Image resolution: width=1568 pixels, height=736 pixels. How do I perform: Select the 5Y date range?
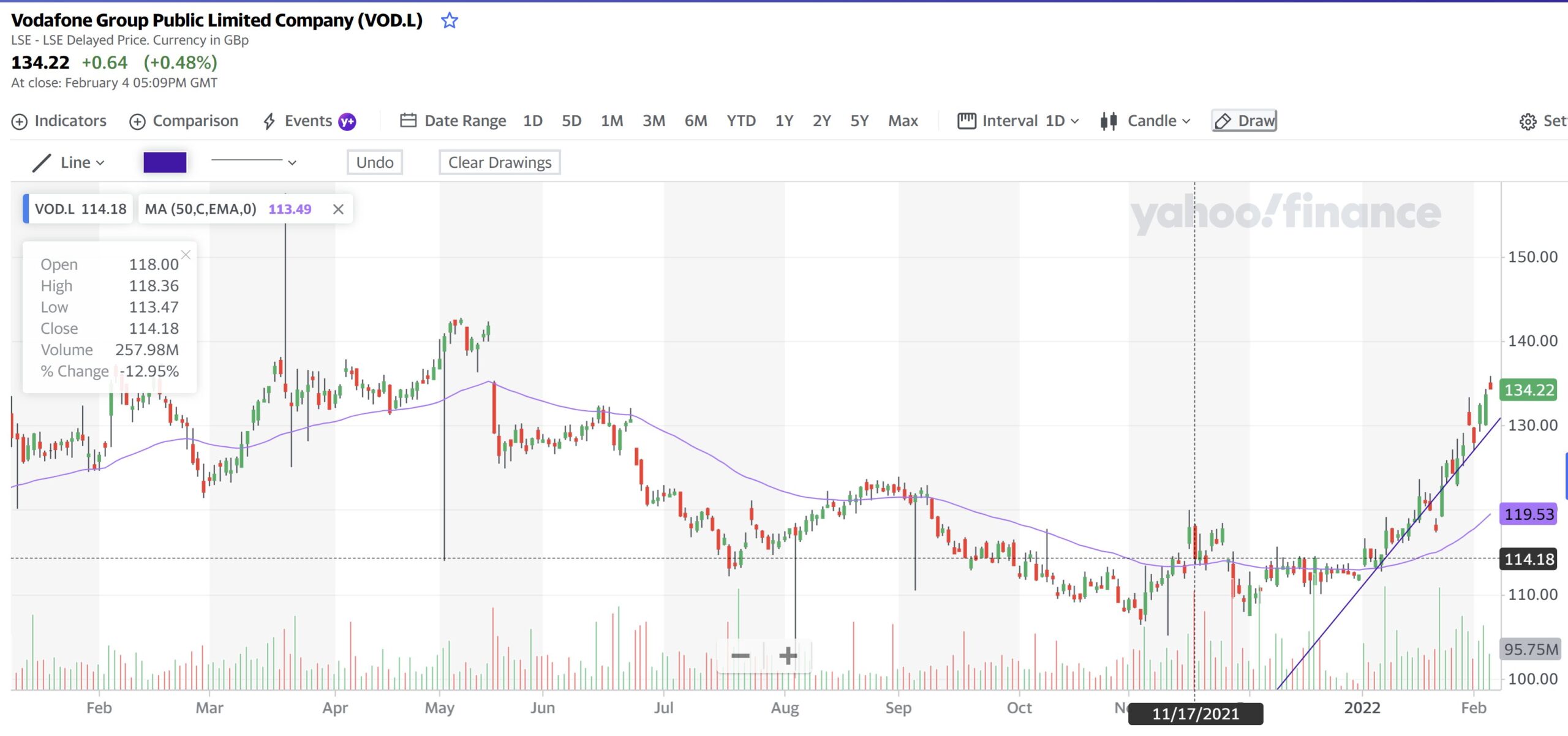click(x=859, y=121)
